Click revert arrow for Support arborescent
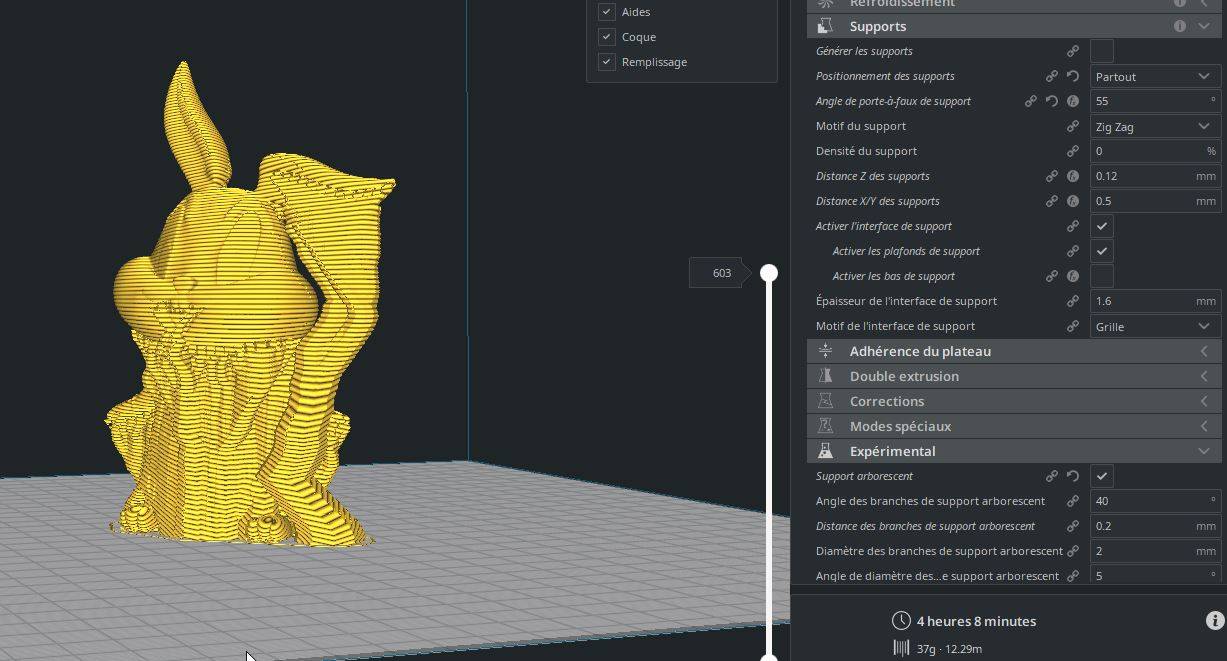The height and width of the screenshot is (661, 1227). tap(1073, 476)
